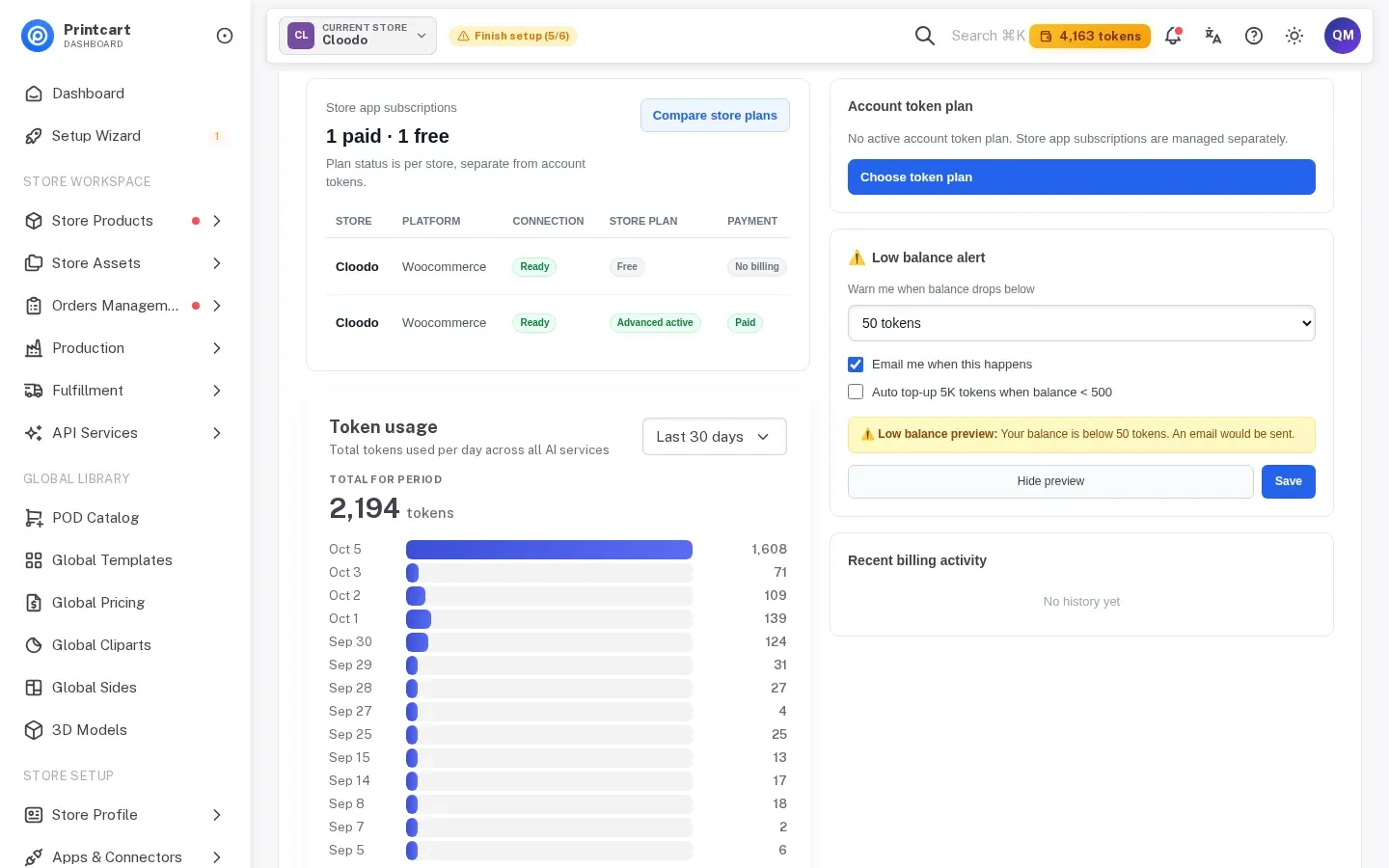Open the search magnifier icon

[x=925, y=36]
